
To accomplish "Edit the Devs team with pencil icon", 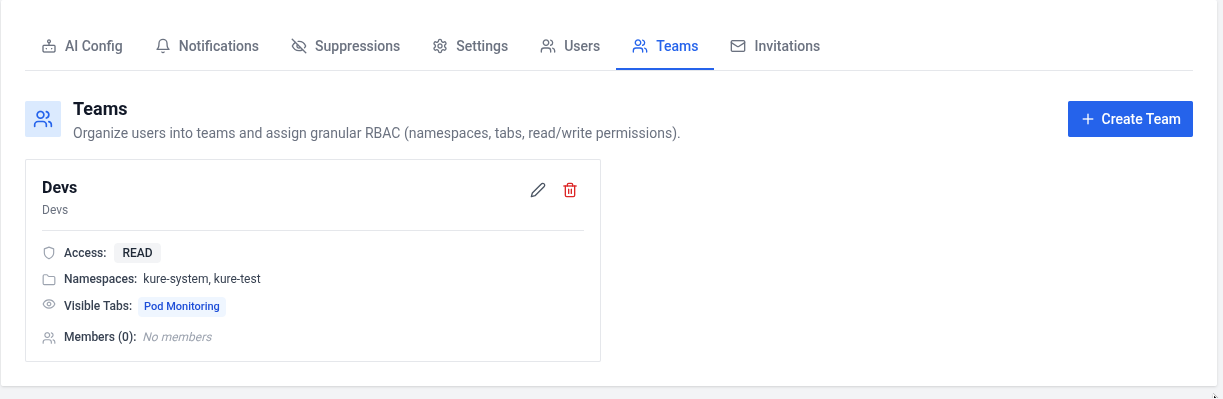I will (538, 190).
